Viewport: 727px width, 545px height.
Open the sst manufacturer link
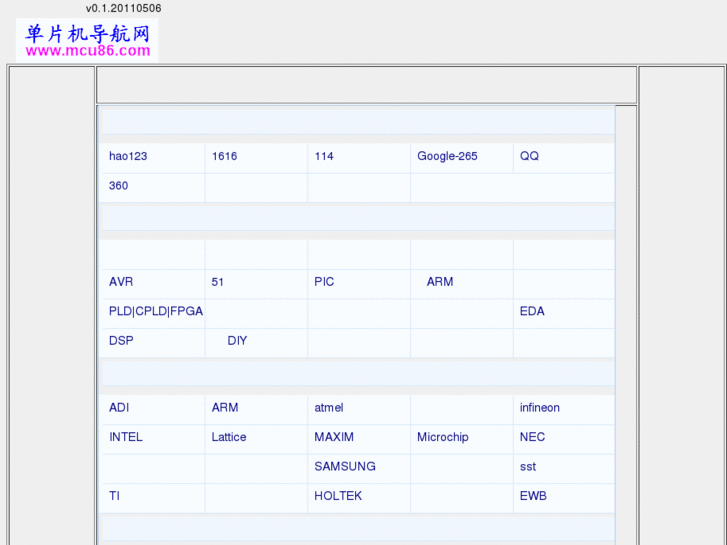pos(528,467)
